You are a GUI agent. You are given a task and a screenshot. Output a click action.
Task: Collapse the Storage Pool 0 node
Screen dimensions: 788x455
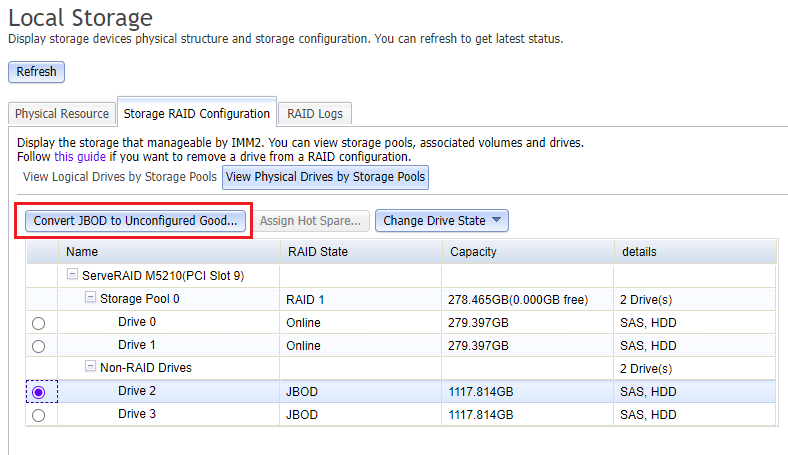tap(90, 298)
